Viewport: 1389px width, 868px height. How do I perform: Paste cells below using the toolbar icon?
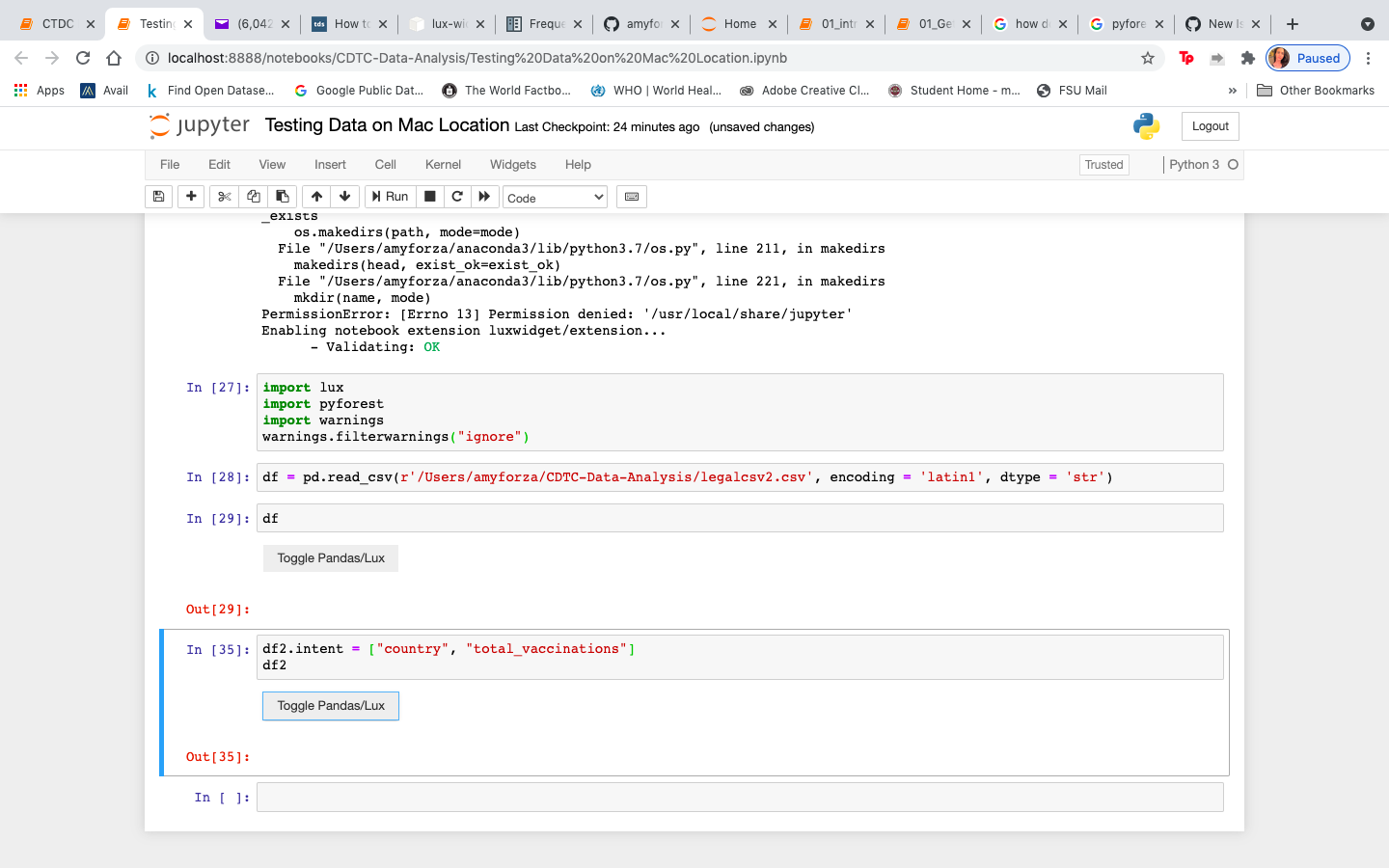[282, 197]
